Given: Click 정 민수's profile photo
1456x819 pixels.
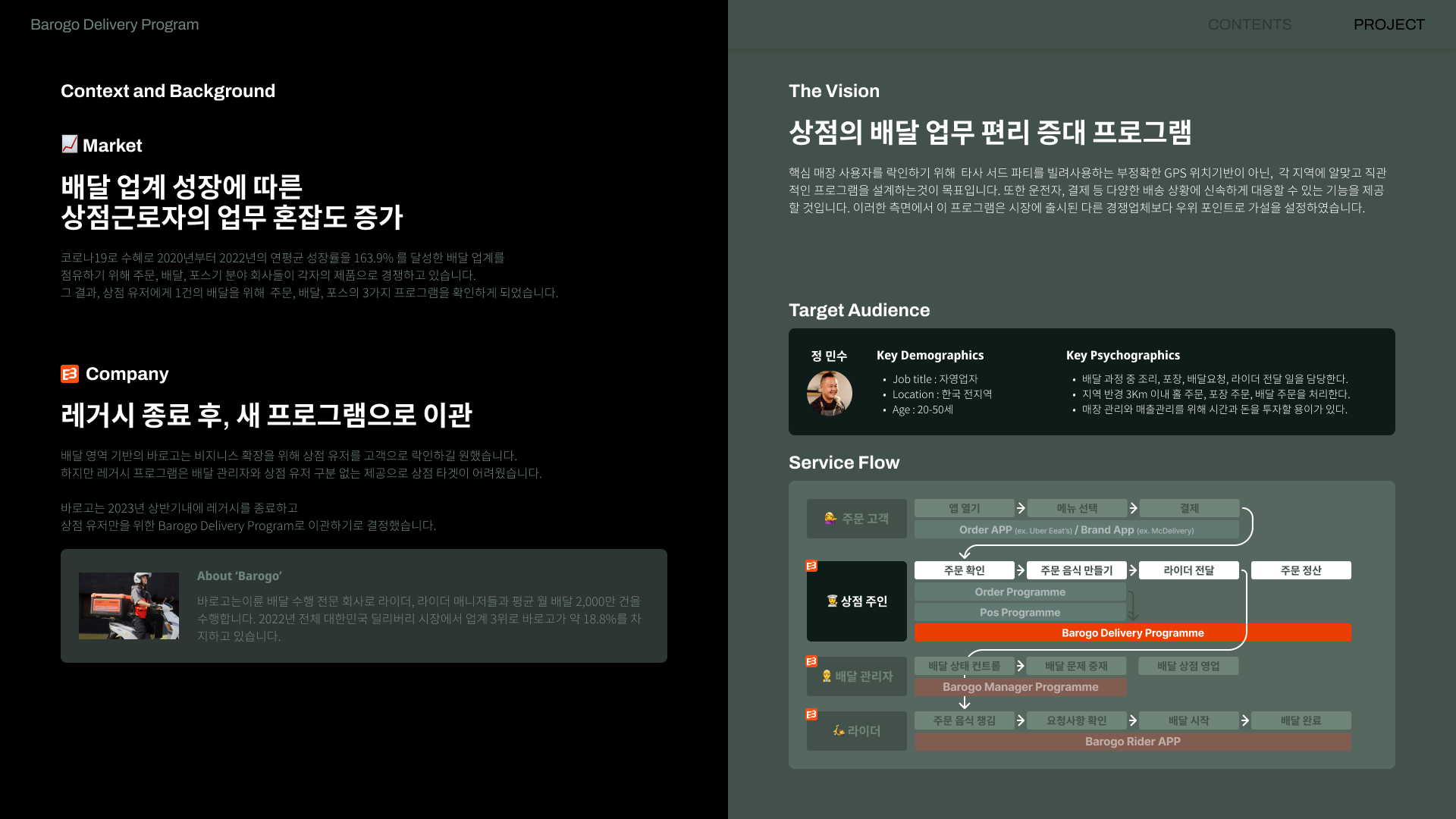Looking at the screenshot, I should (x=830, y=393).
